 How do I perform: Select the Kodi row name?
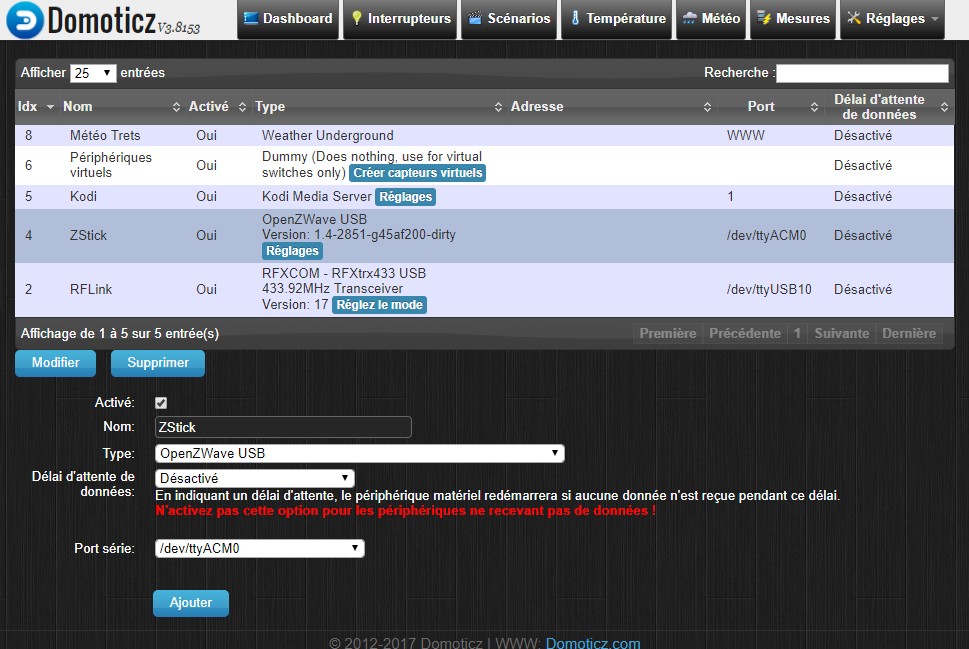click(x=83, y=197)
